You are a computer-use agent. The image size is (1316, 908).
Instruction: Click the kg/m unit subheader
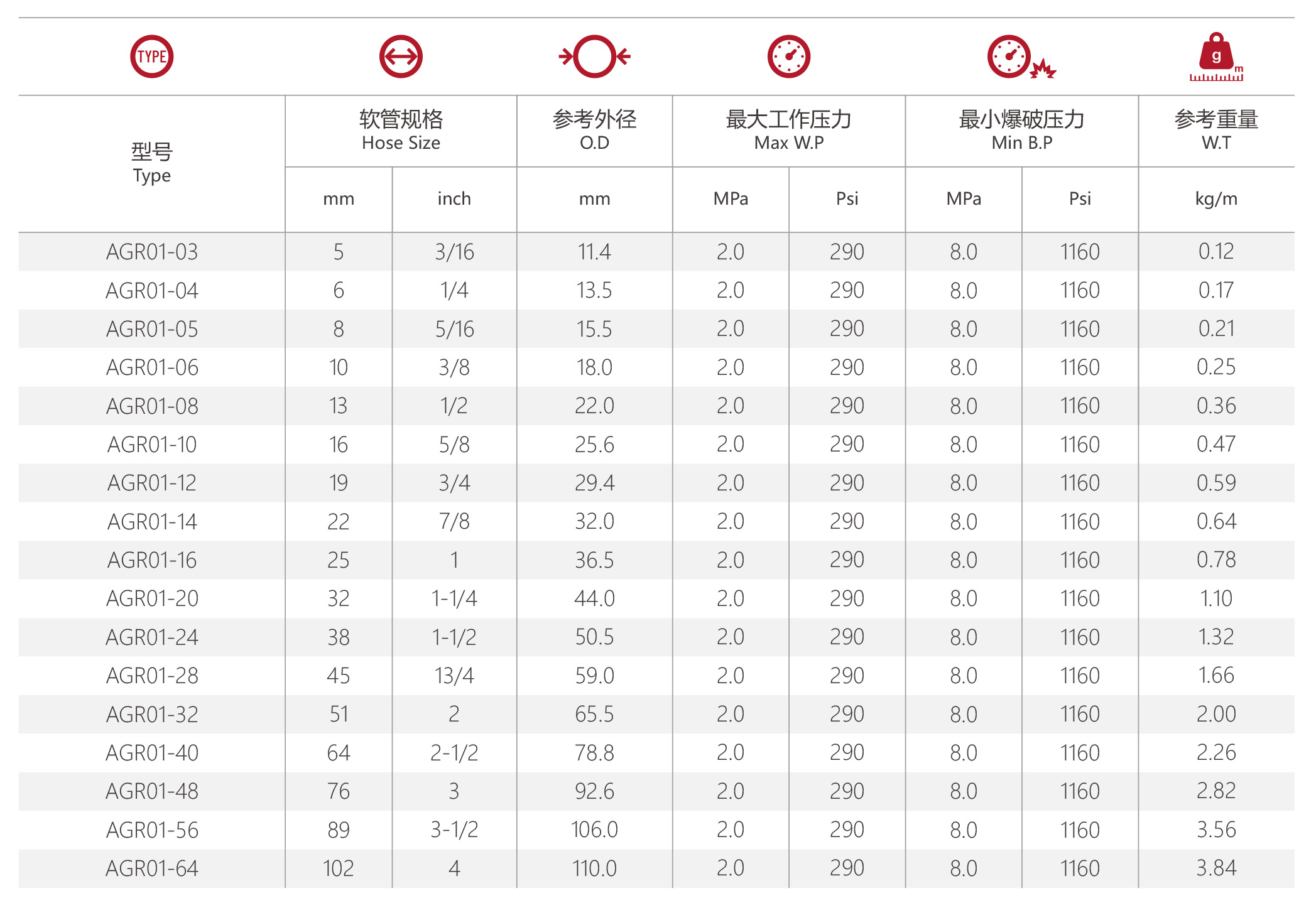(1216, 199)
